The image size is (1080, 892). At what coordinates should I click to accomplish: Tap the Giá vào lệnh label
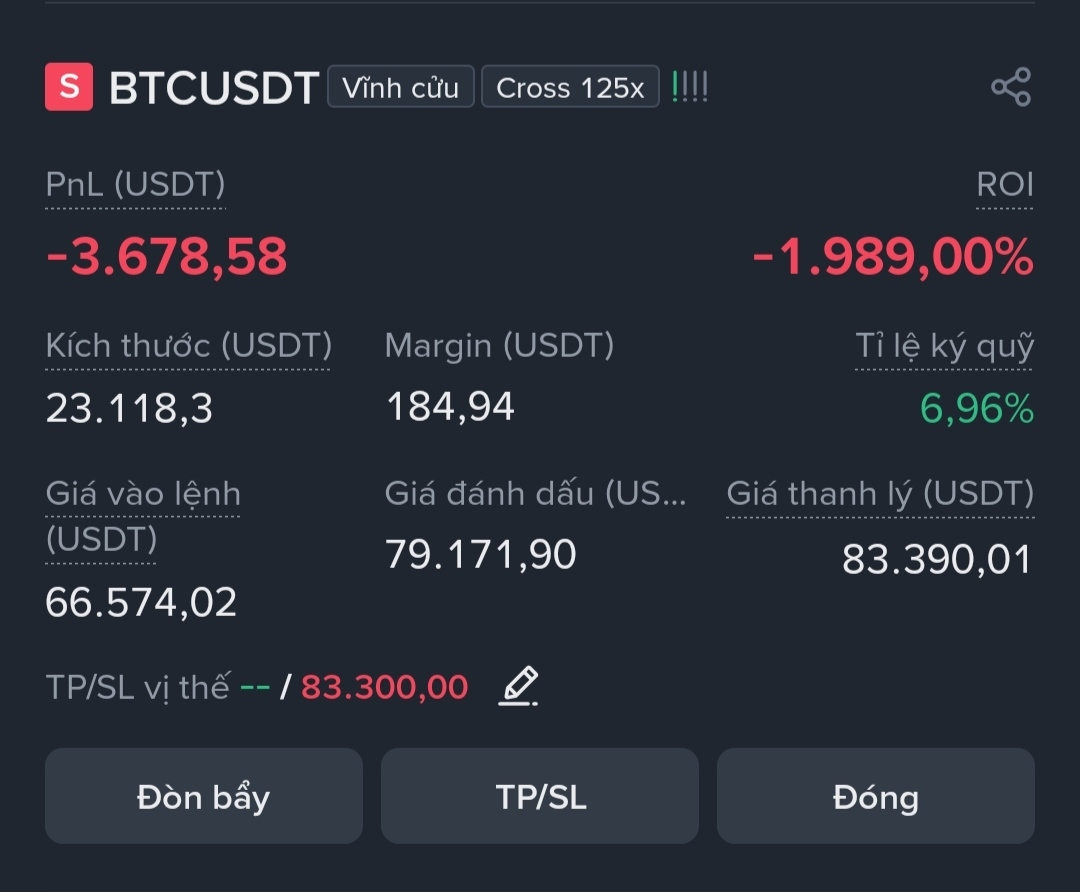coord(143,516)
